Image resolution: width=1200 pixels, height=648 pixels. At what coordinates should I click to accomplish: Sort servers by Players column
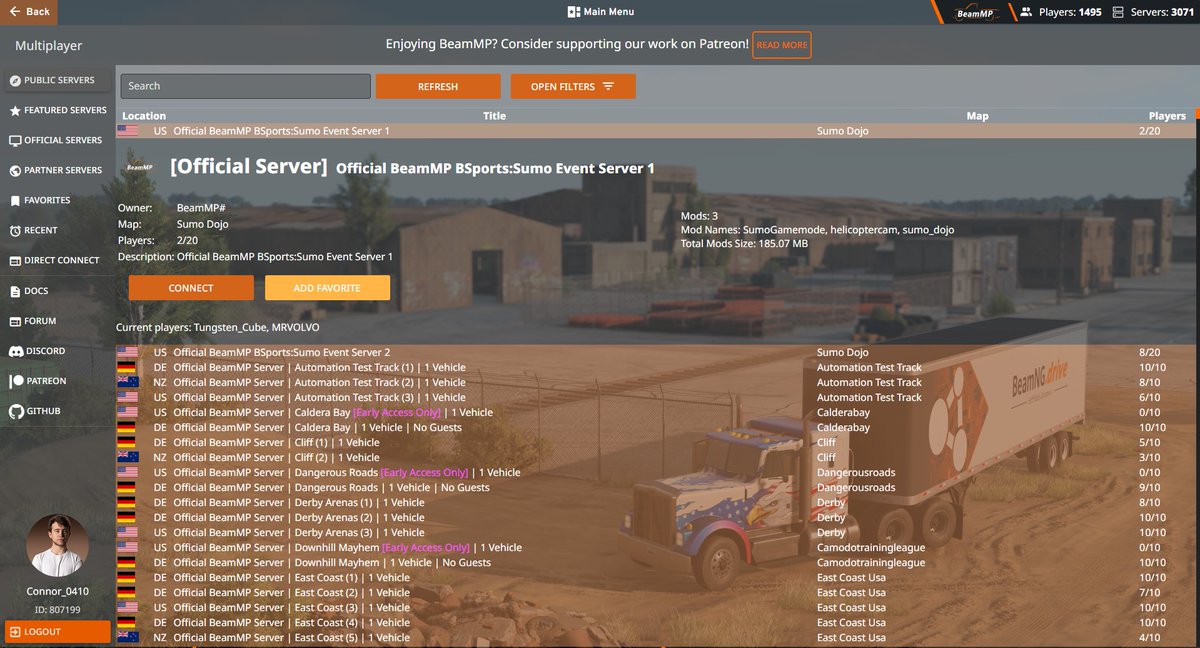tap(1167, 116)
